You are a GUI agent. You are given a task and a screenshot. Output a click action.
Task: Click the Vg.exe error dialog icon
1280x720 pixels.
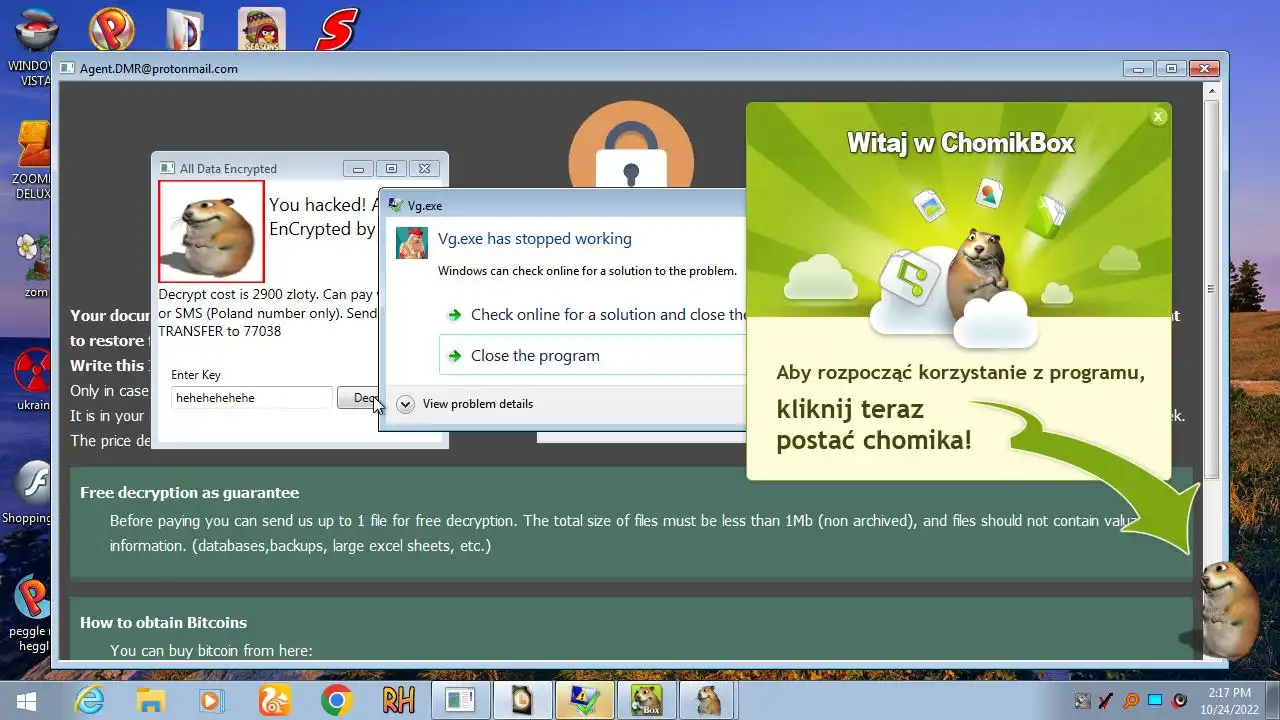click(412, 243)
